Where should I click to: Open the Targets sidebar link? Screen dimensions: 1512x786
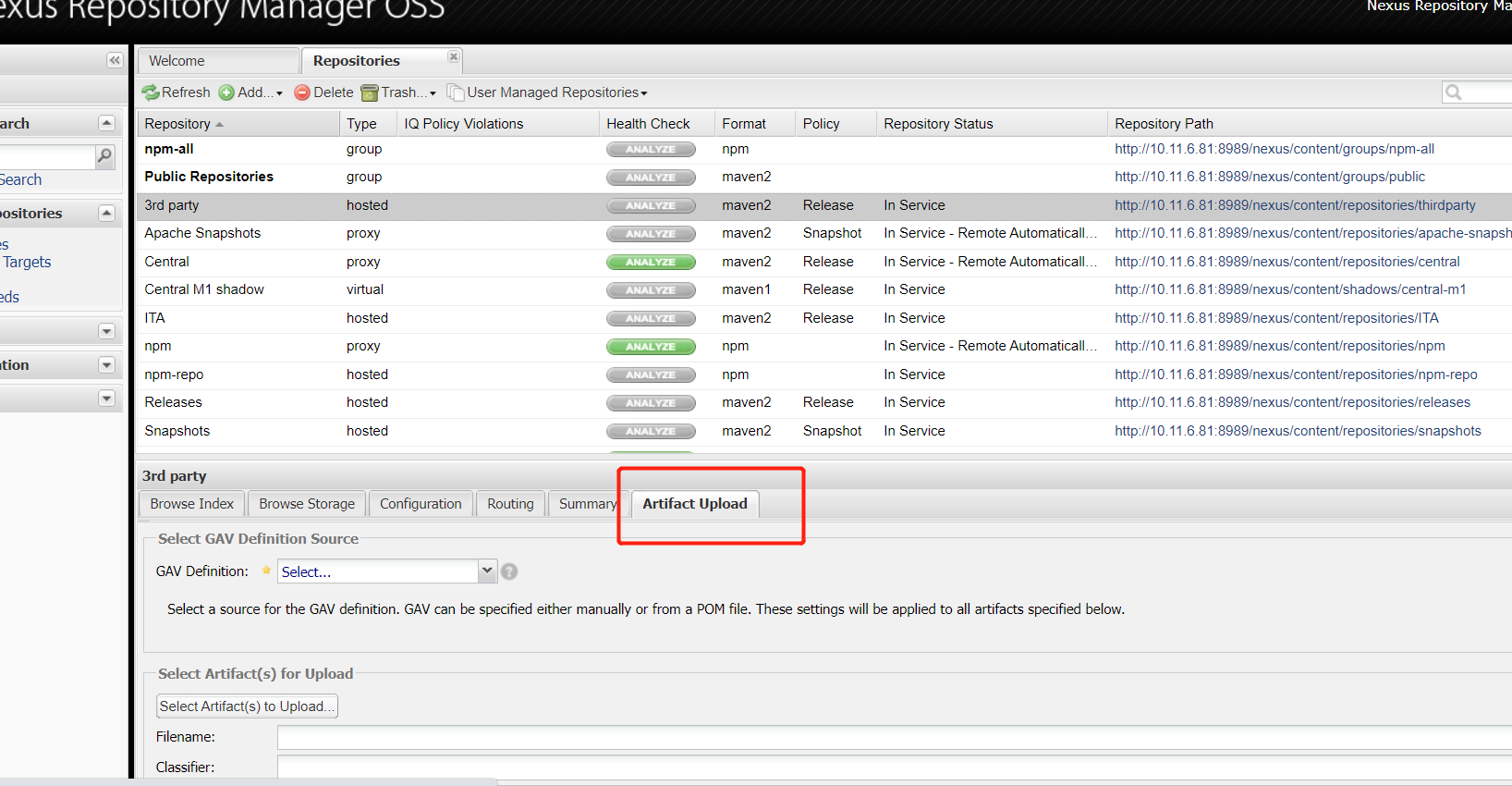tap(28, 263)
